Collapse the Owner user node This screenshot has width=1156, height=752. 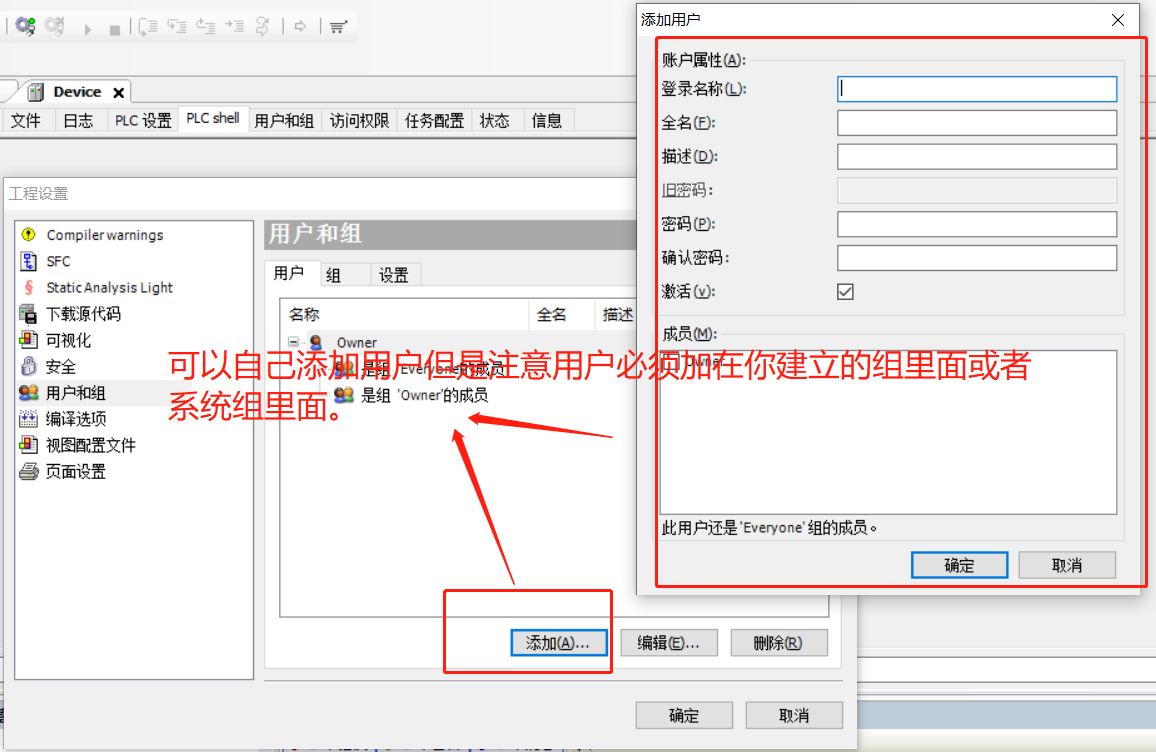coord(293,341)
